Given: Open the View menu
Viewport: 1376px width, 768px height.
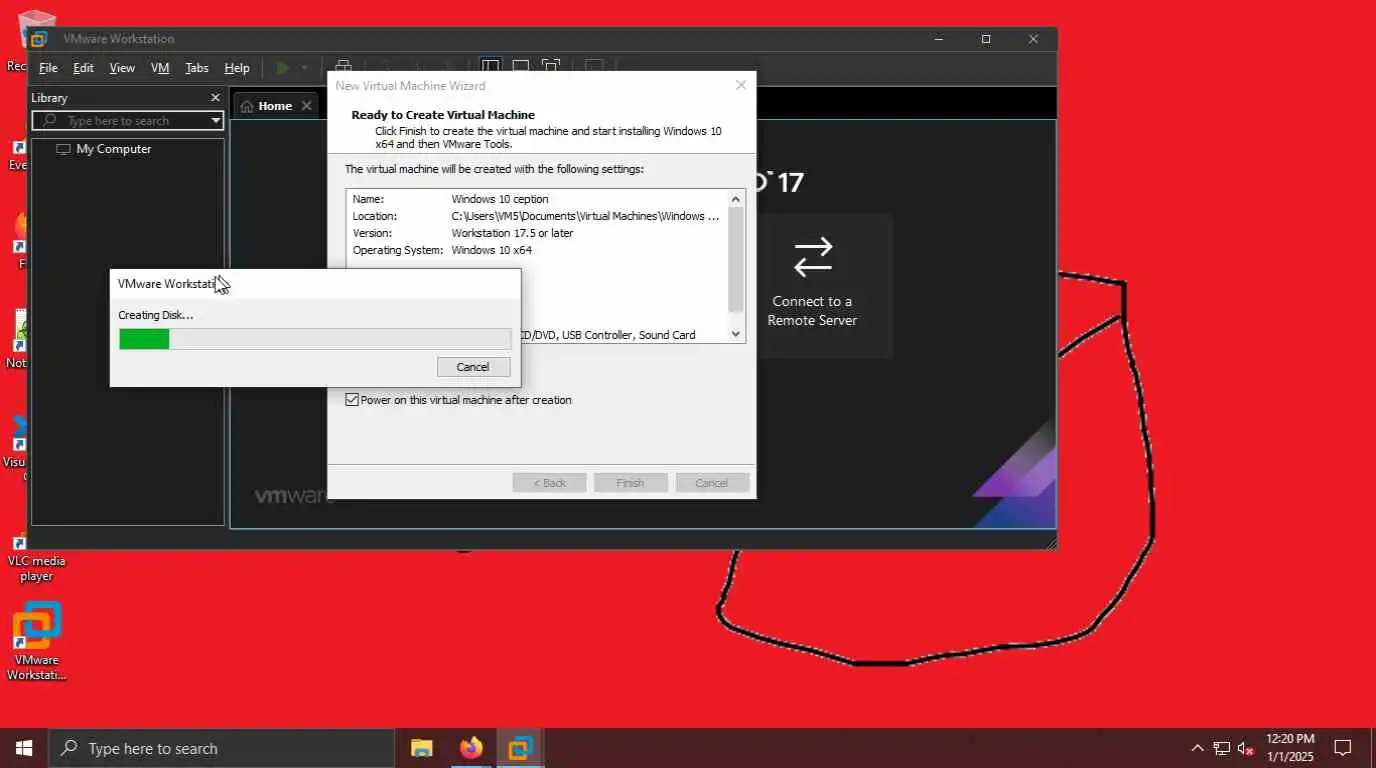Looking at the screenshot, I should (x=122, y=68).
